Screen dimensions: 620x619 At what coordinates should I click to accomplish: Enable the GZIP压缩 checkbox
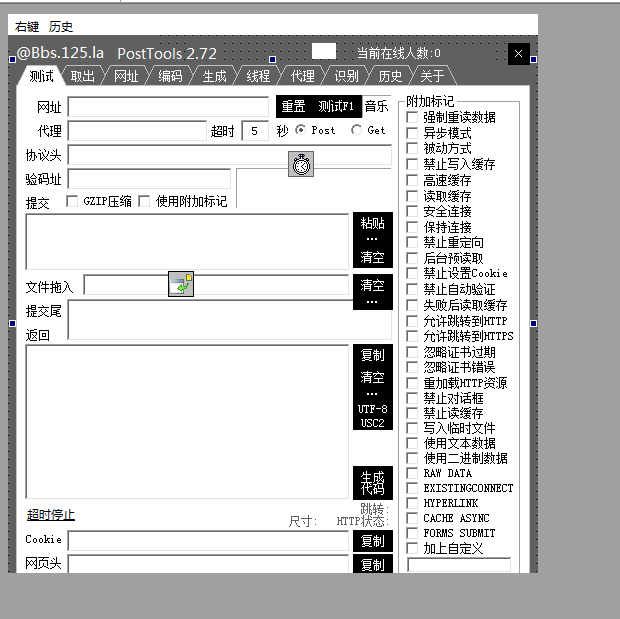(x=72, y=201)
